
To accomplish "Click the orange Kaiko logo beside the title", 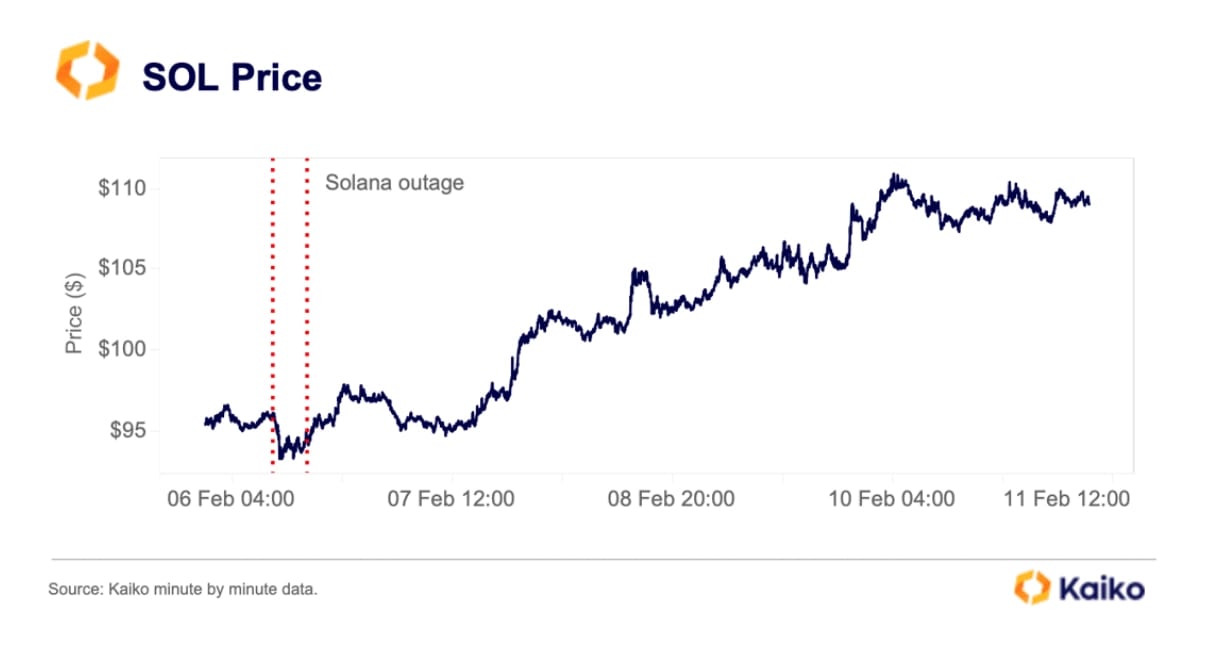I will [87, 70].
